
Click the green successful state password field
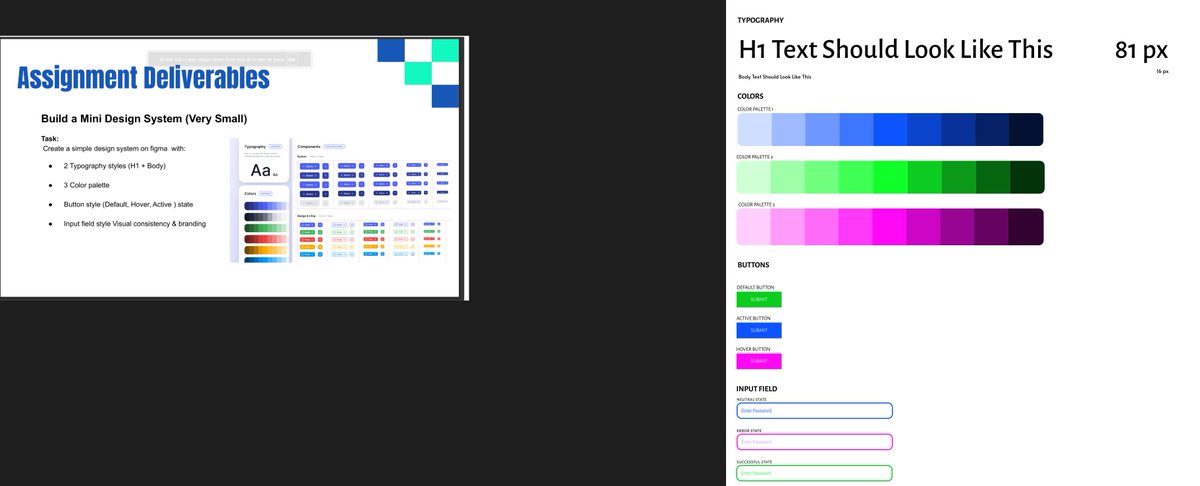(x=815, y=473)
